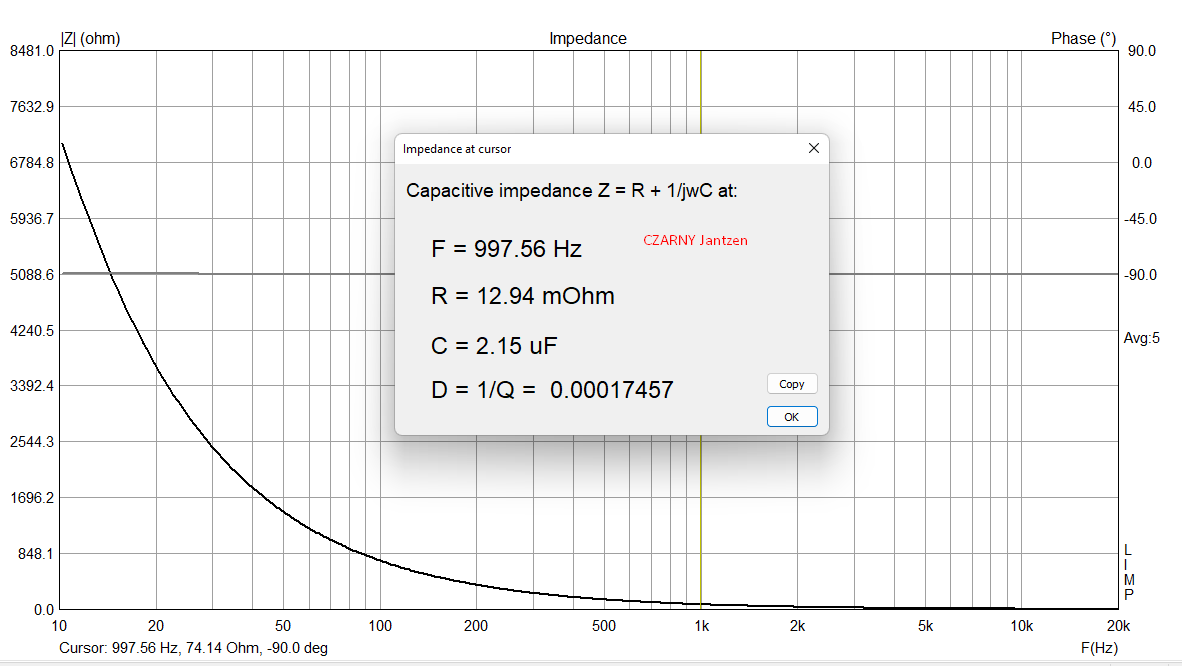
Task: Click the OK button in the dialog
Action: tap(792, 416)
